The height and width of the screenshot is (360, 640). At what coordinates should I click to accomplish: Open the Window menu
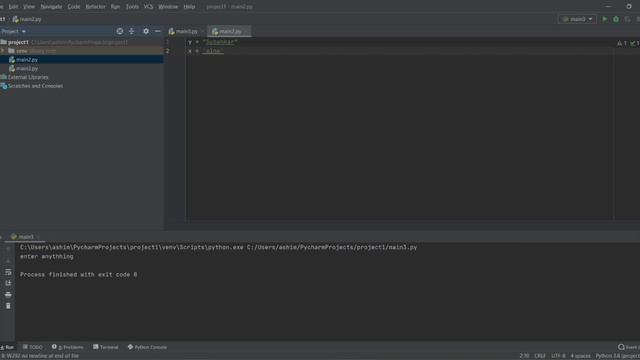tap(168, 7)
